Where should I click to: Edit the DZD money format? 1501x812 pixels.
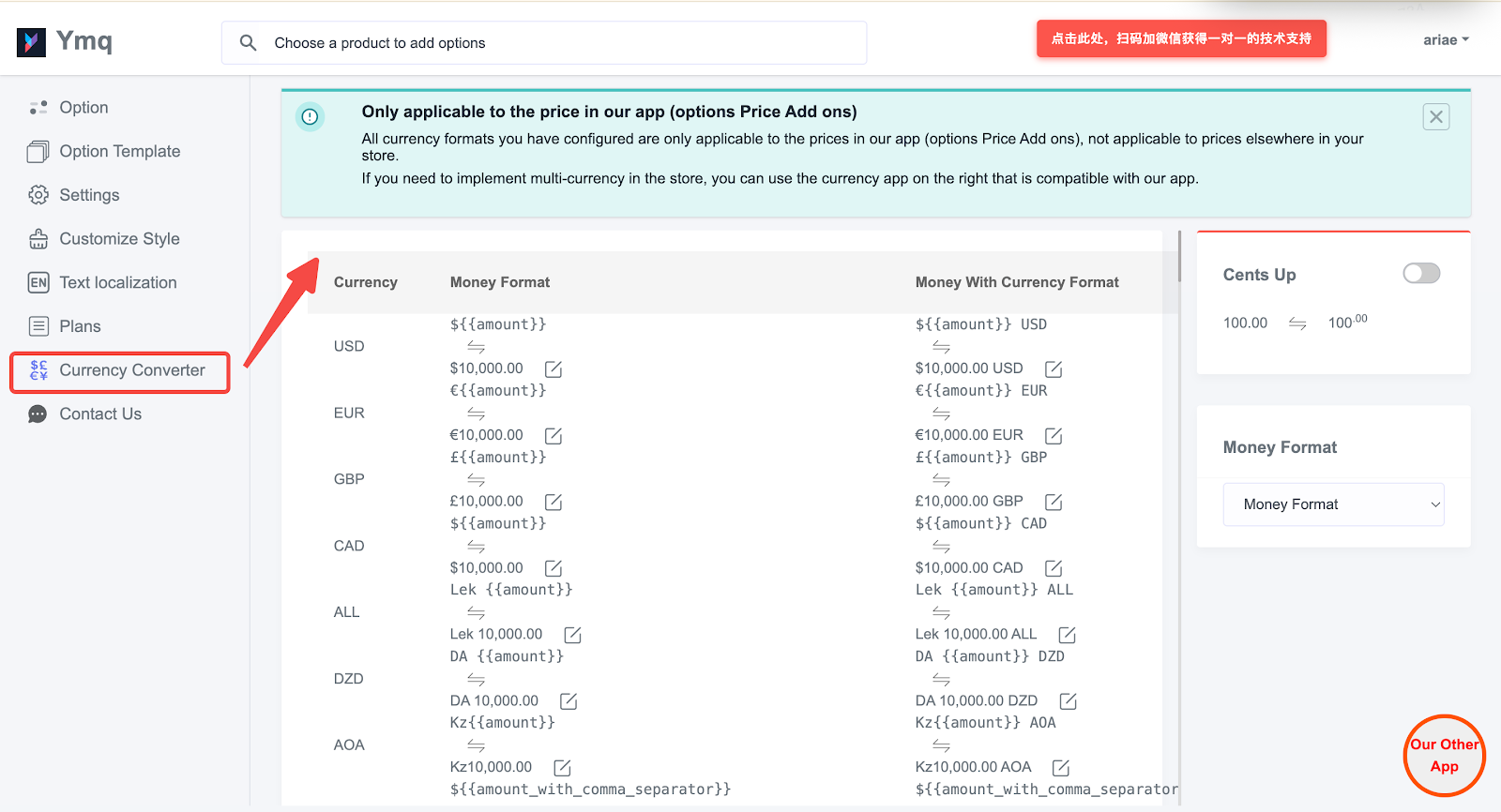click(569, 702)
